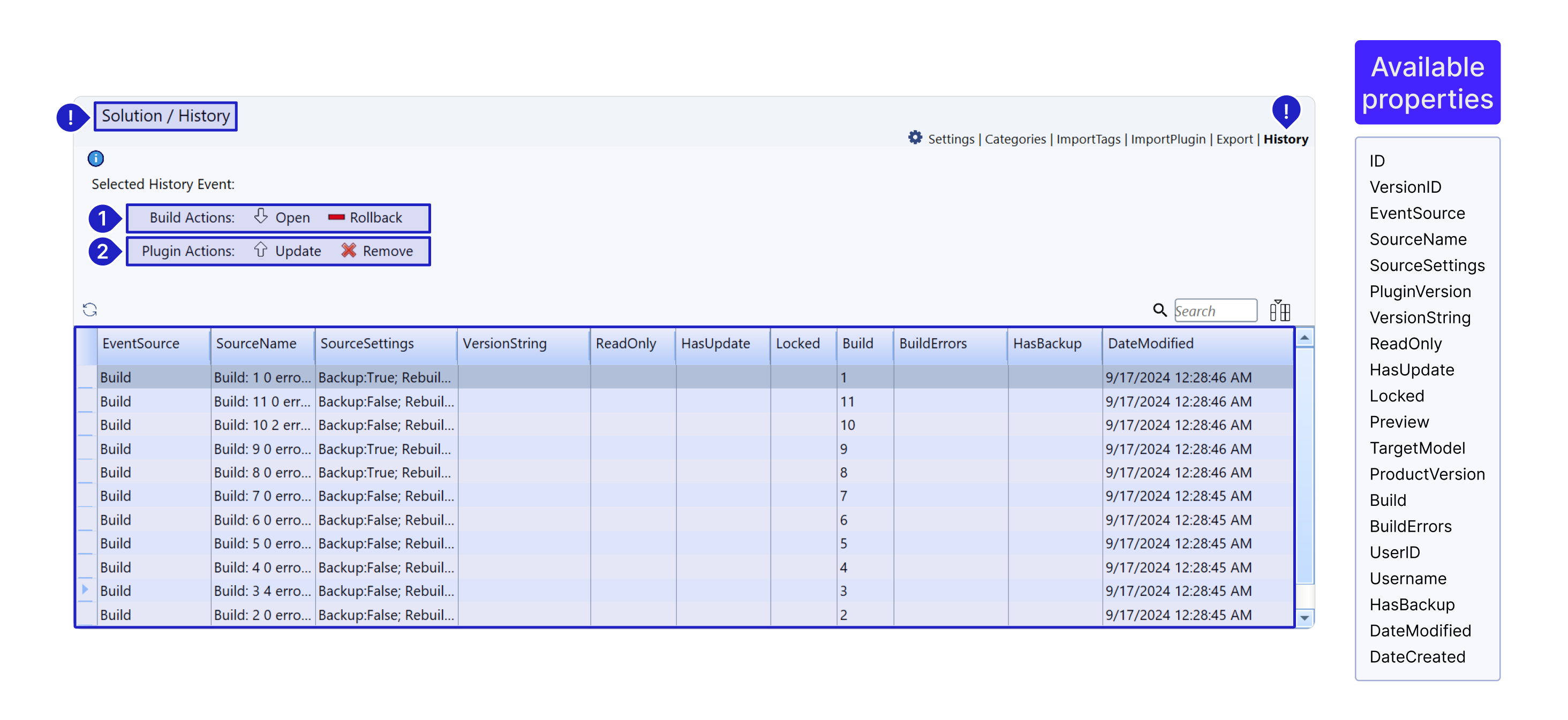Click the DateCreated property in list

(x=1417, y=657)
